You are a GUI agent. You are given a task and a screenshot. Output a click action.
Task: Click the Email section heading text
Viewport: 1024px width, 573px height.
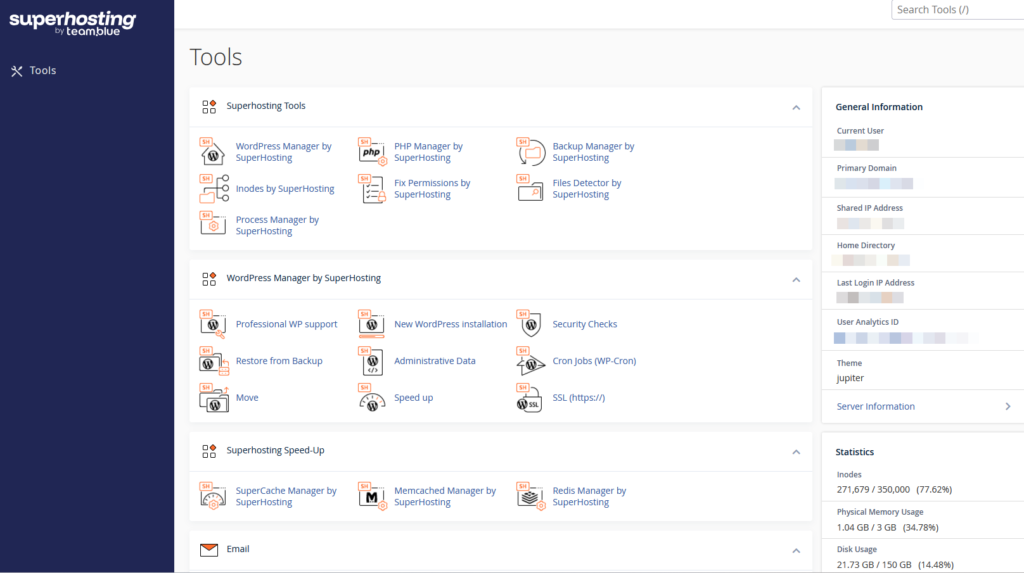tap(238, 549)
